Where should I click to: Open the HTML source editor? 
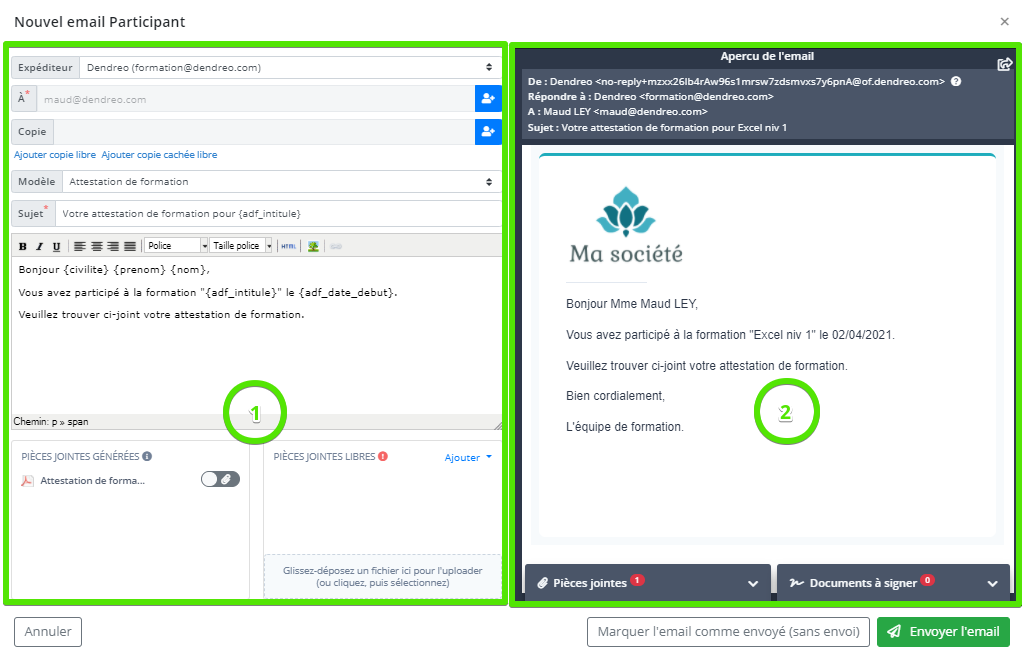click(x=288, y=246)
